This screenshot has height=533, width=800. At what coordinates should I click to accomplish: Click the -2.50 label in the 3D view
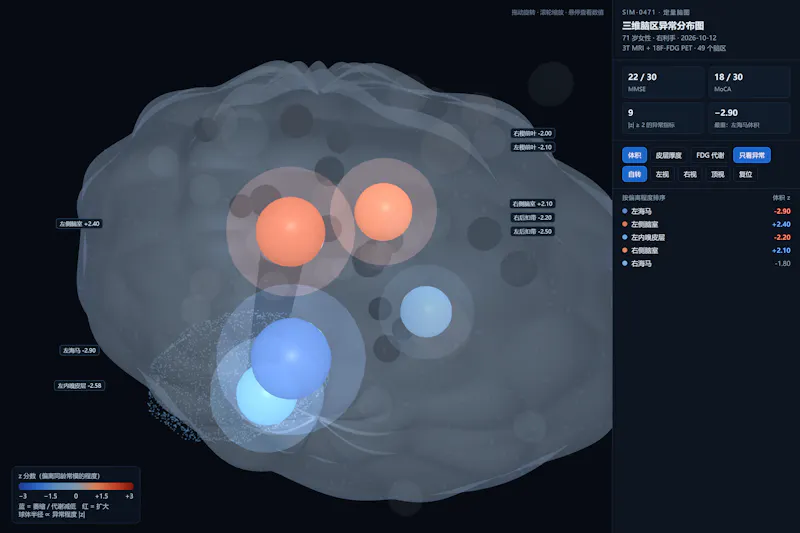[x=533, y=232]
